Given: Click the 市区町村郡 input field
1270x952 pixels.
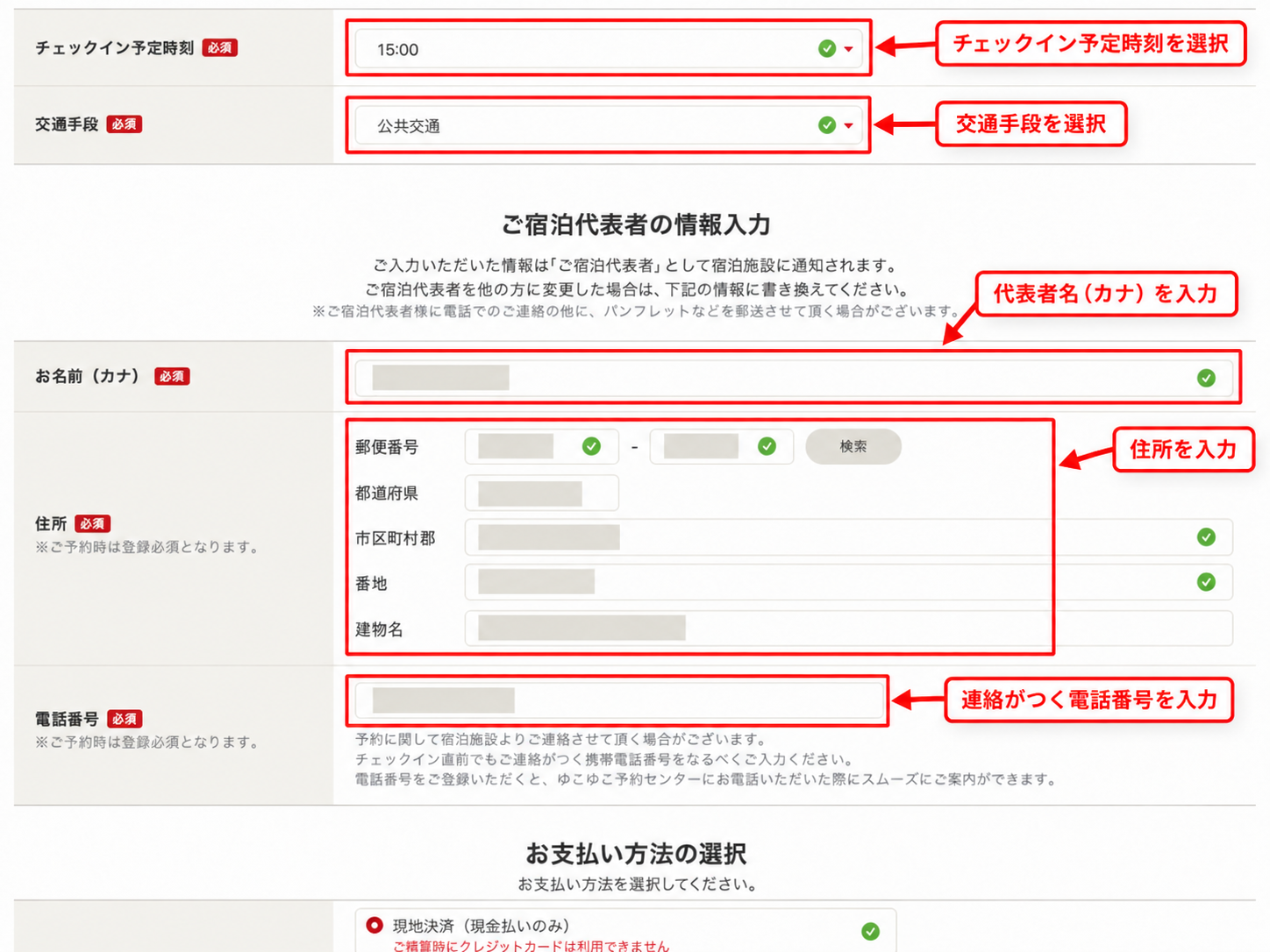Looking at the screenshot, I should click(x=849, y=537).
